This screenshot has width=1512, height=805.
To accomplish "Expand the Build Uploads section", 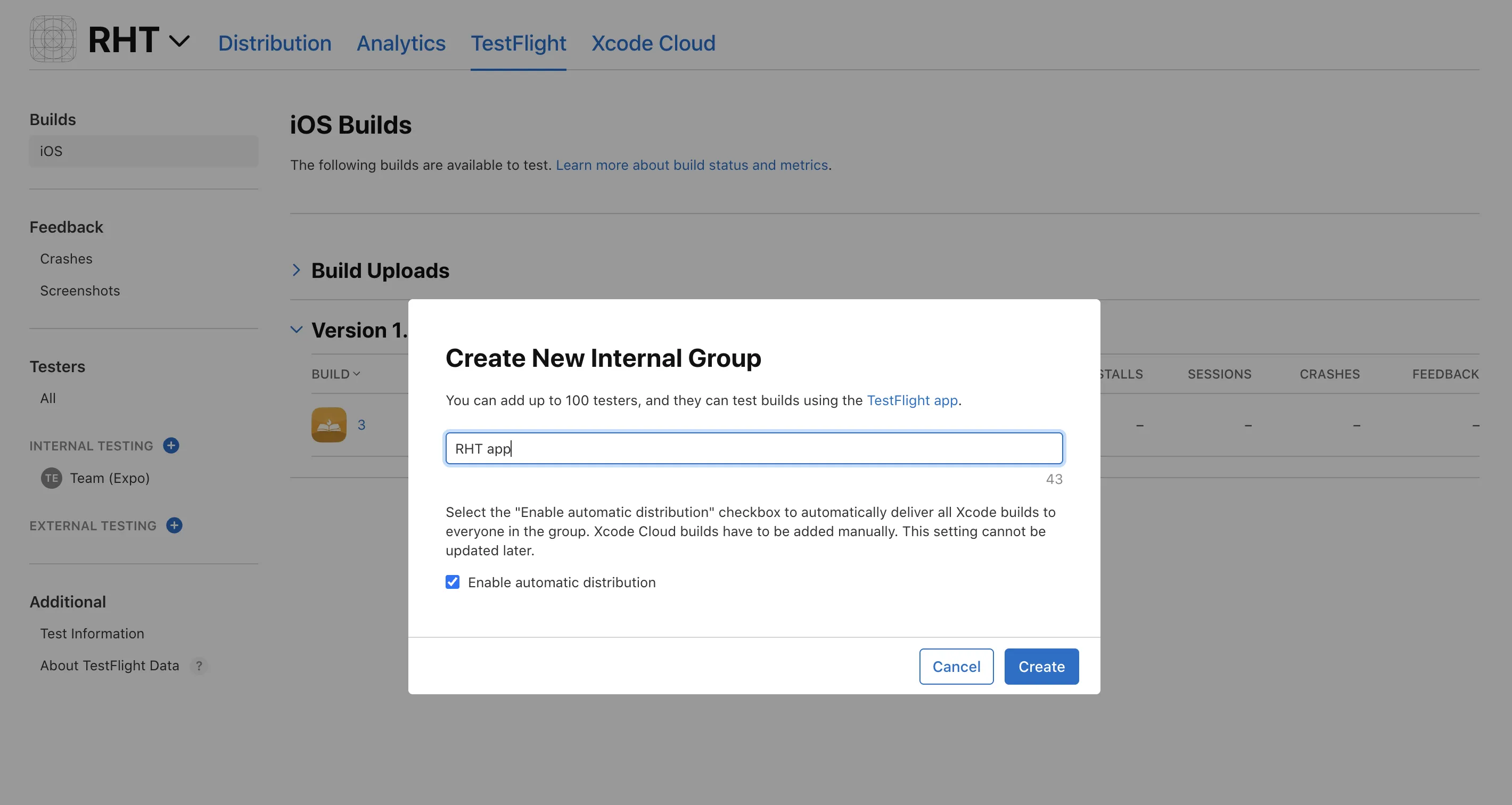I will click(x=297, y=270).
